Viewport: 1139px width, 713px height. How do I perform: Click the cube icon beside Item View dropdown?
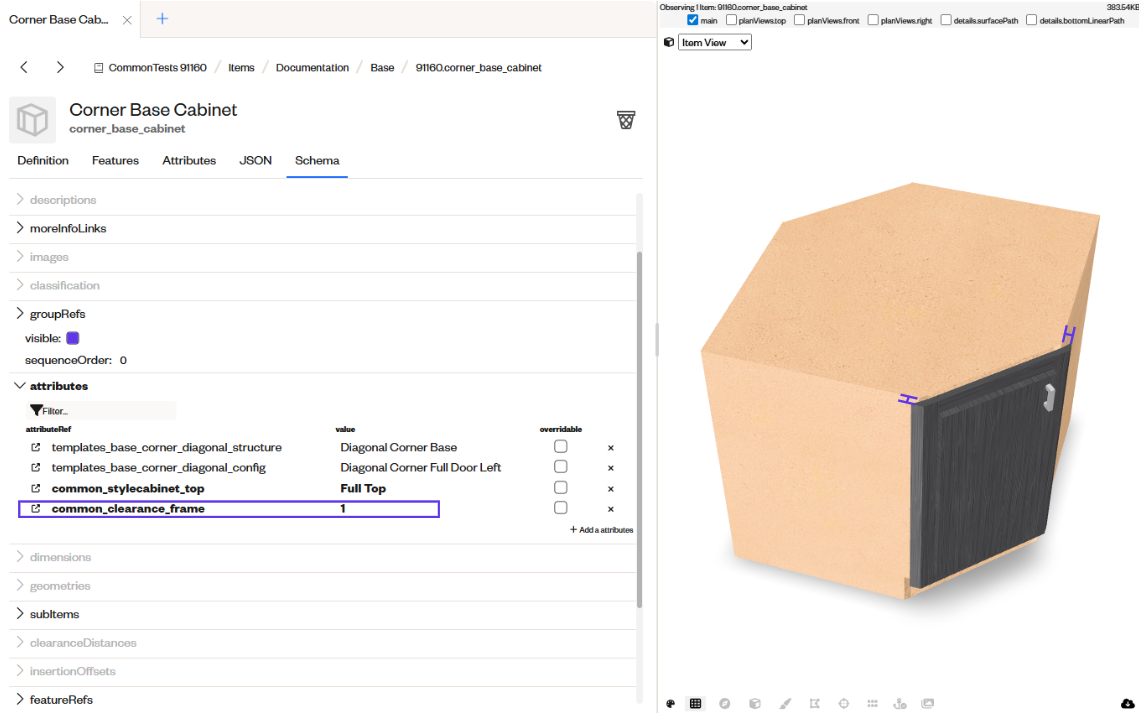669,42
